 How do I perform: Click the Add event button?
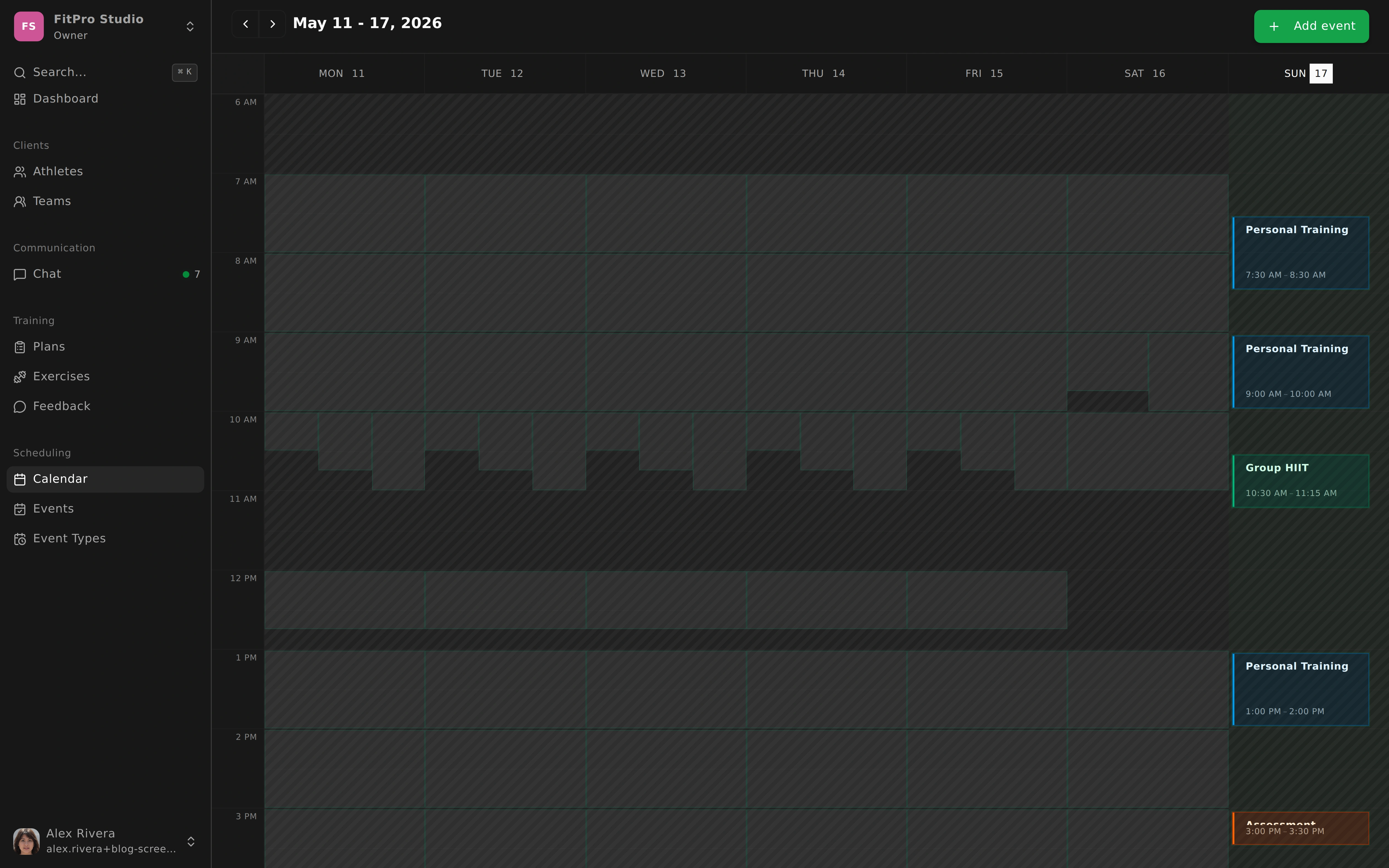[x=1312, y=26]
